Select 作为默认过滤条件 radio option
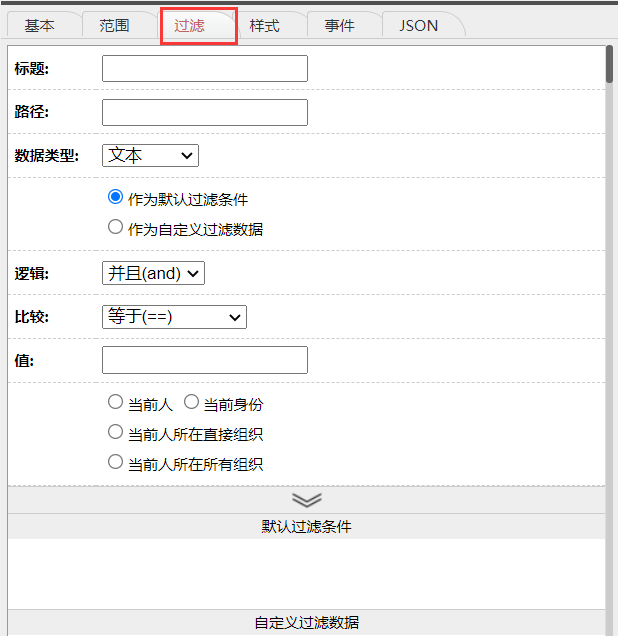The width and height of the screenshot is (618, 636). click(x=115, y=198)
